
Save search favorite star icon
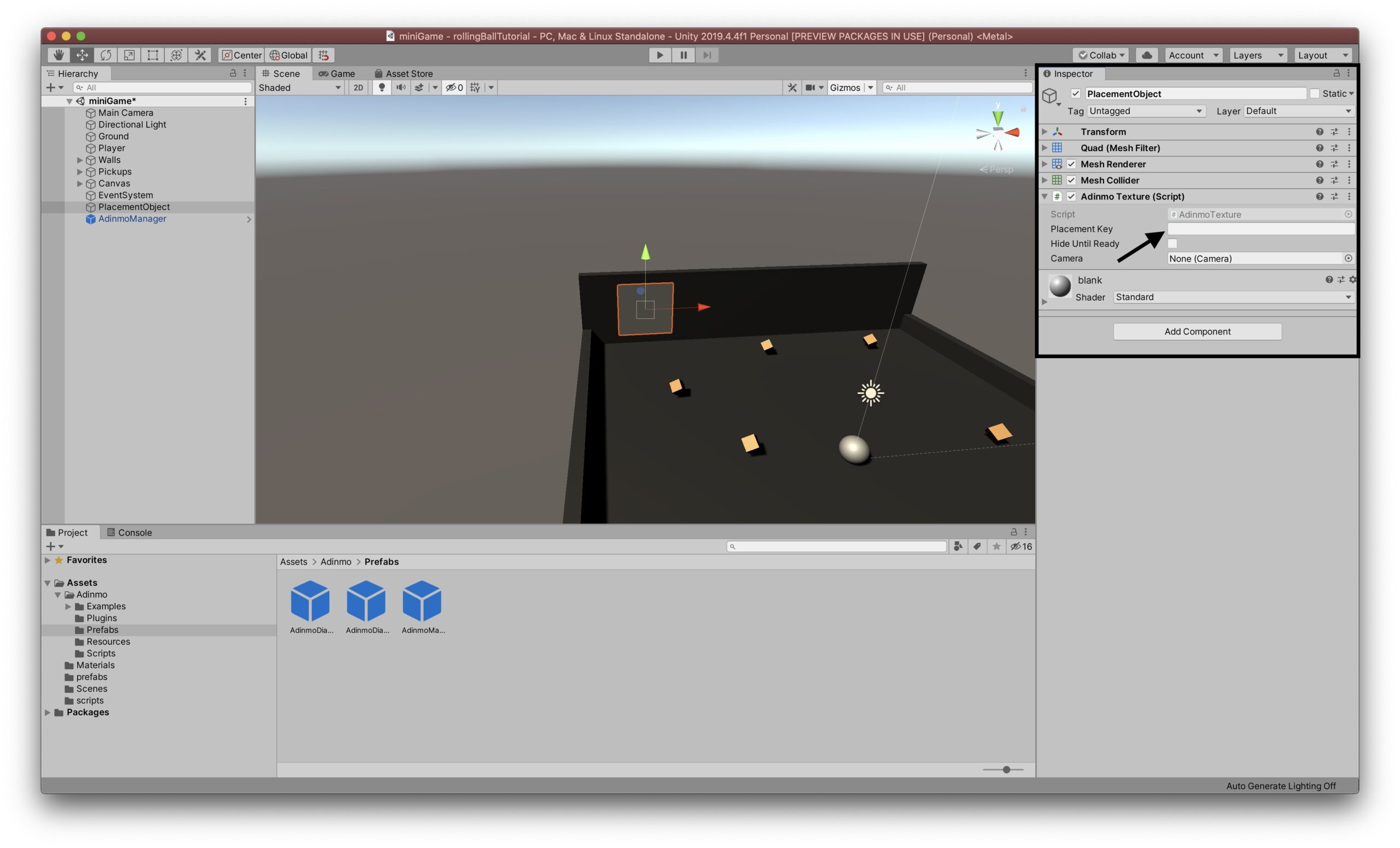(x=996, y=546)
